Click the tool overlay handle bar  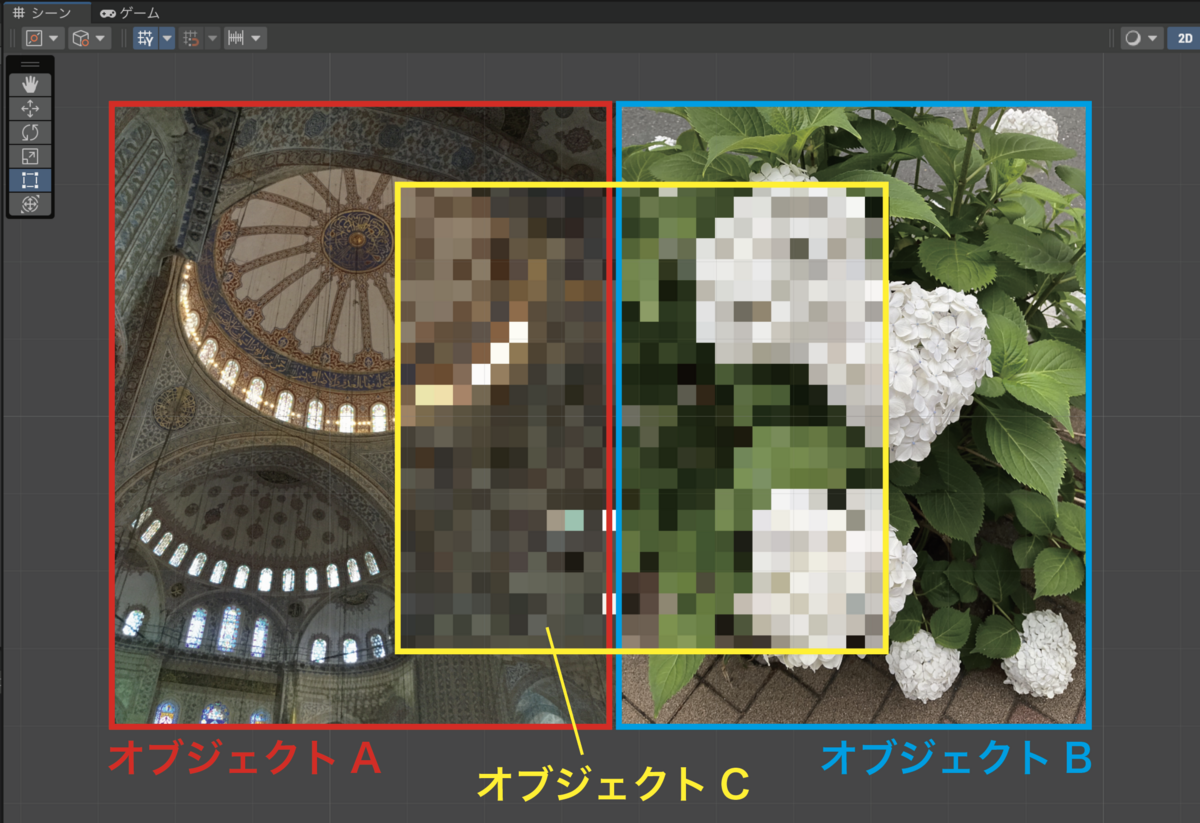[31, 63]
